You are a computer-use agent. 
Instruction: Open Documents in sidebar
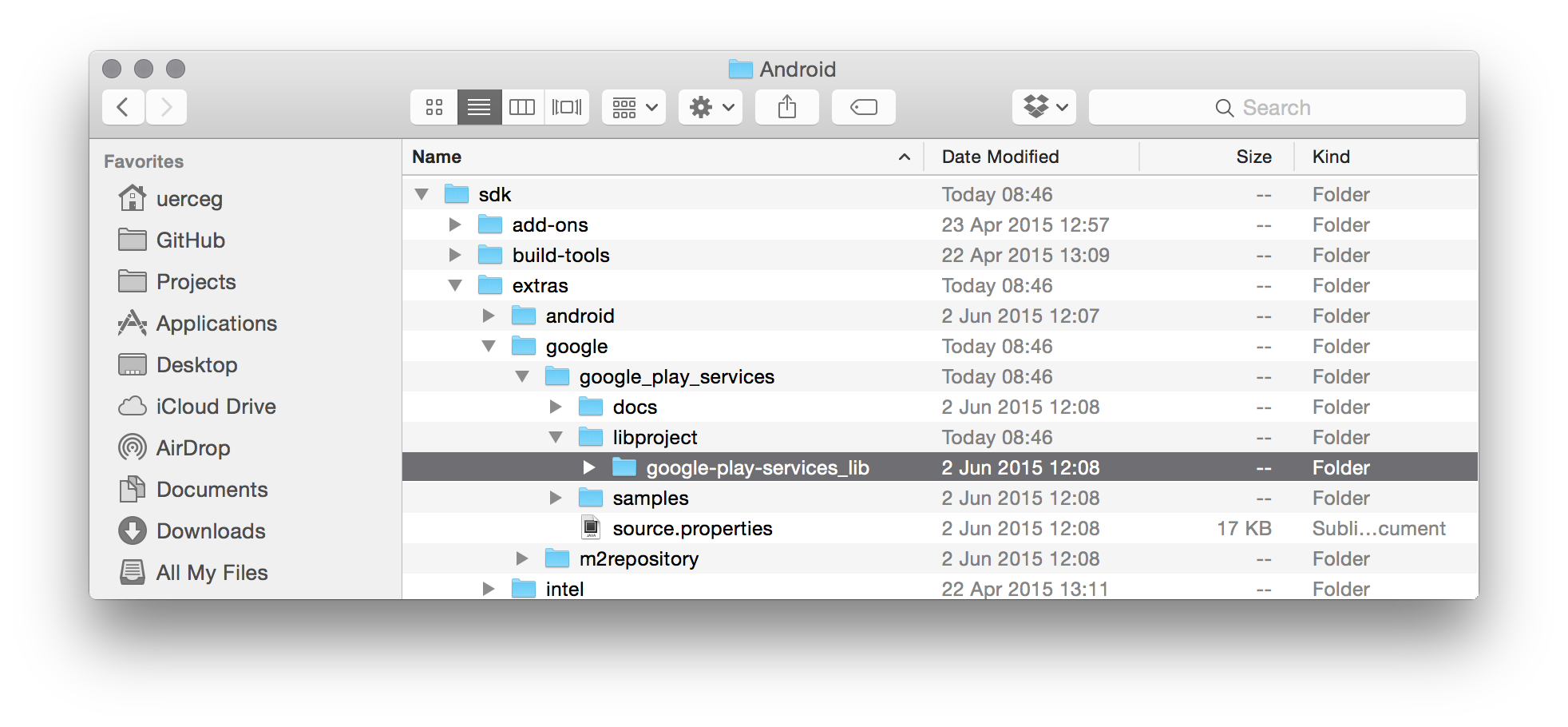[x=192, y=489]
